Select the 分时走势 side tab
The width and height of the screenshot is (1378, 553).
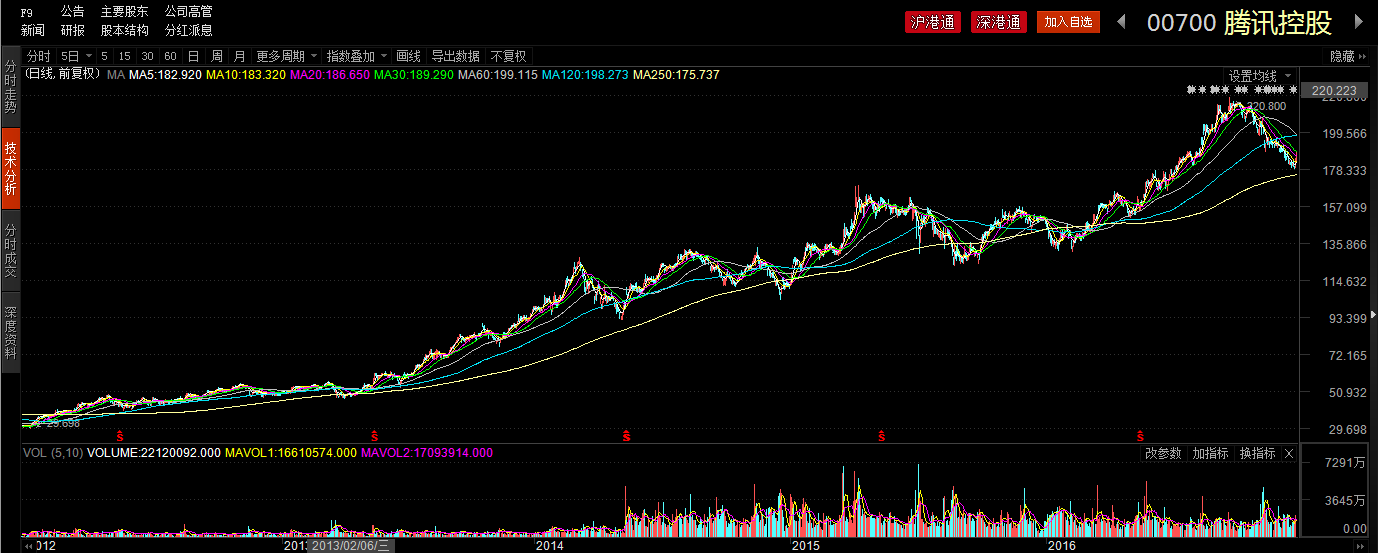click(10, 86)
